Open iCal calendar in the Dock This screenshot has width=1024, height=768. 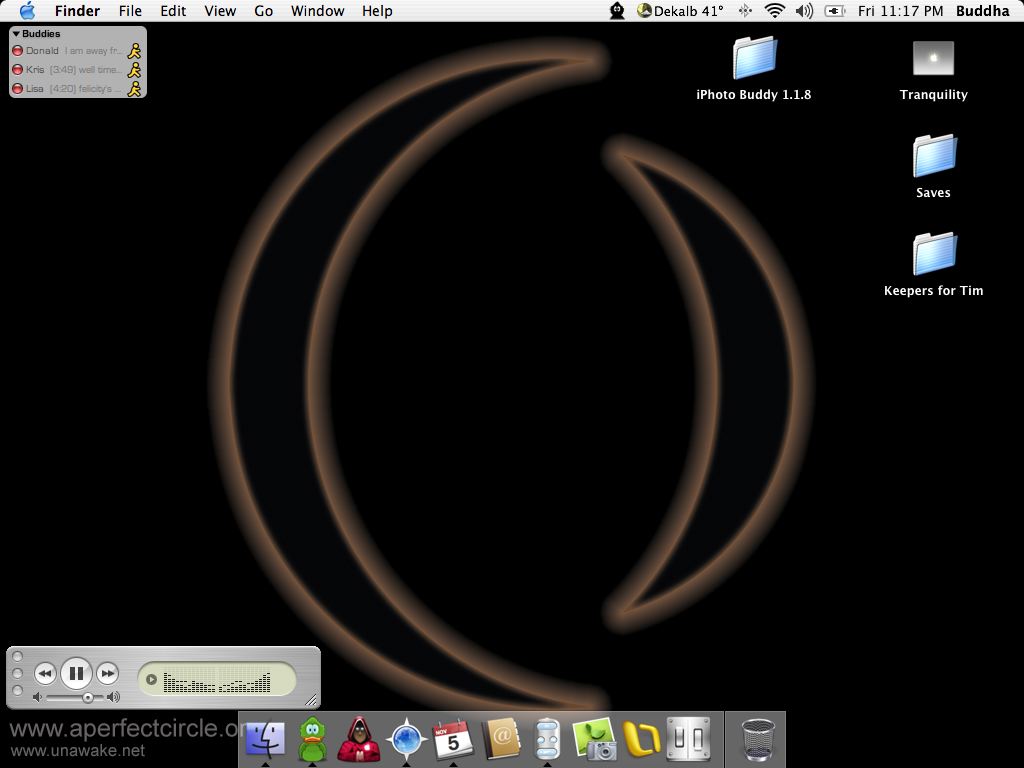point(453,739)
